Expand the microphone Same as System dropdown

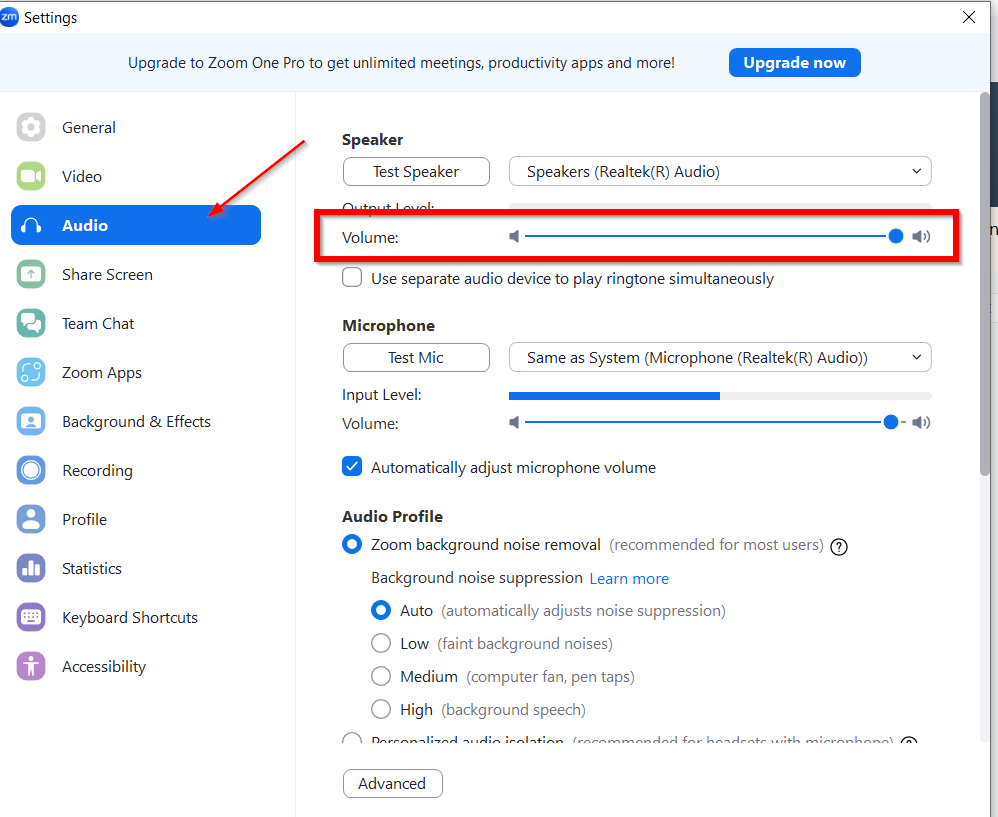720,357
